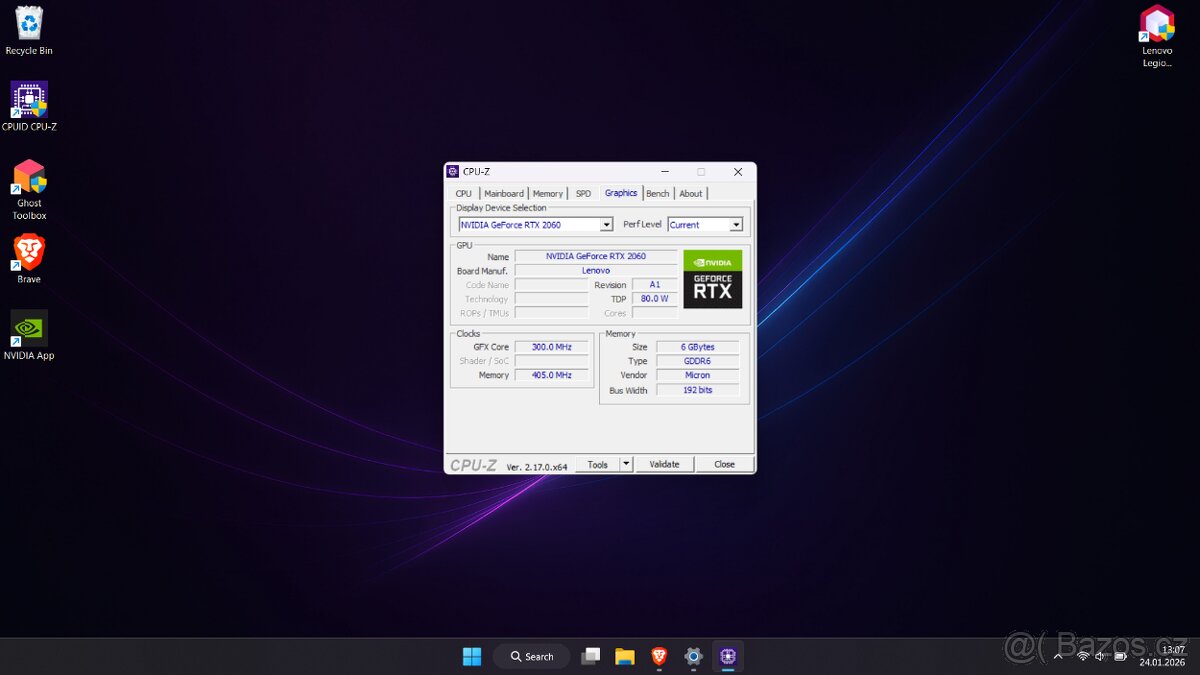Viewport: 1200px width, 675px height.
Task: Switch to the Bench tab
Action: (657, 193)
